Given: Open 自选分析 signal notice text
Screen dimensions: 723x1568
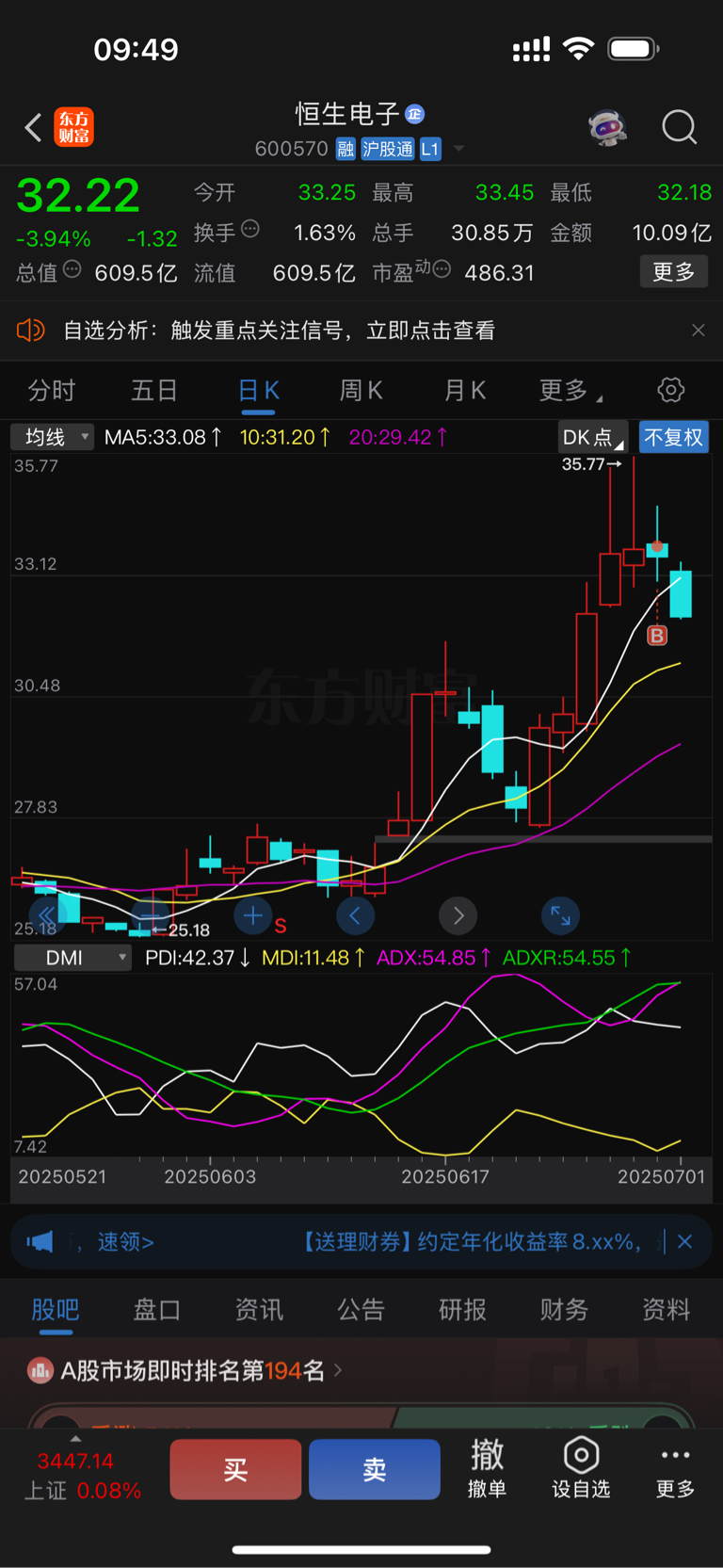Looking at the screenshot, I should [279, 331].
